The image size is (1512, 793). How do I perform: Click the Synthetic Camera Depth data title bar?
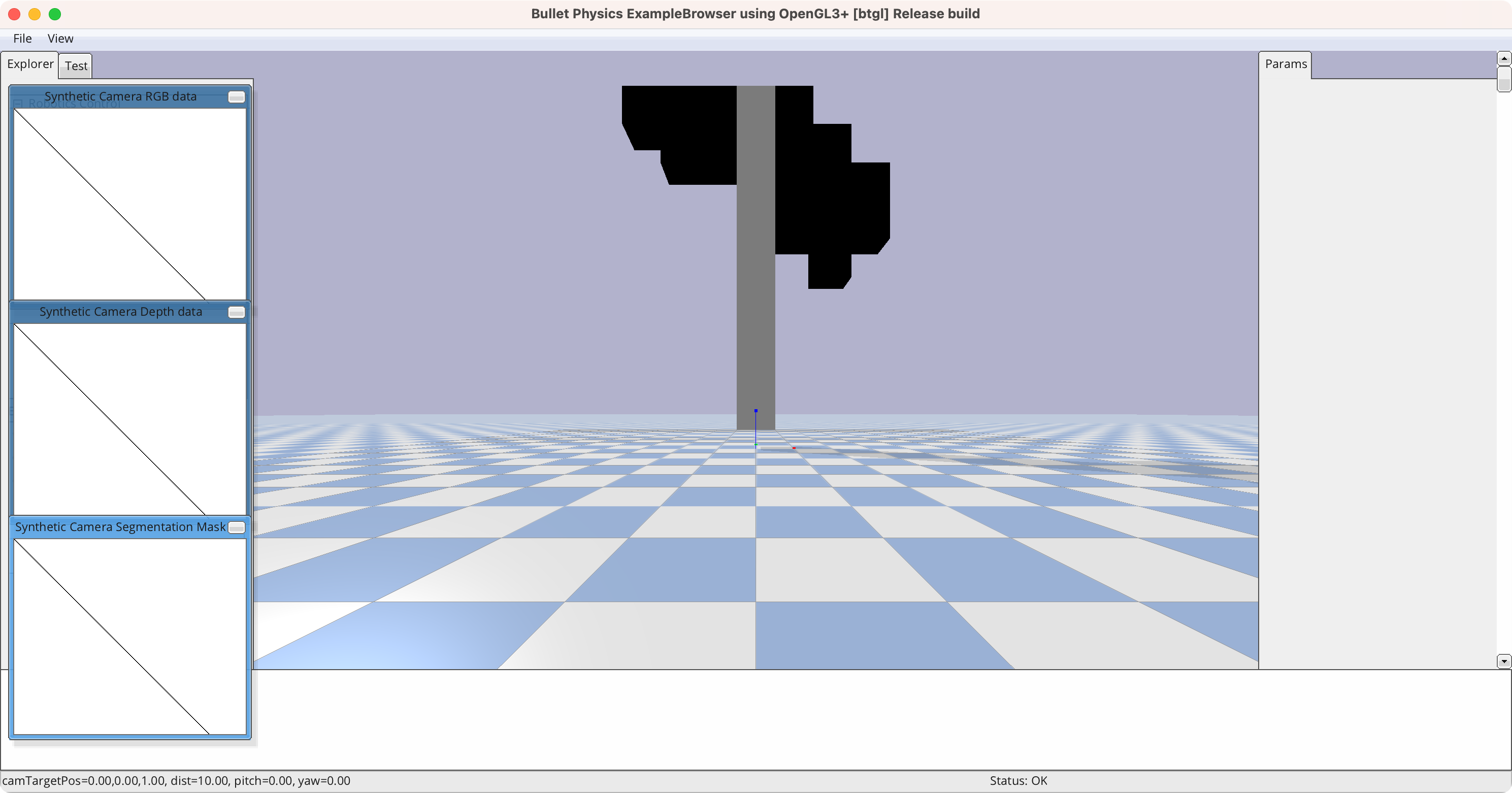(x=120, y=312)
